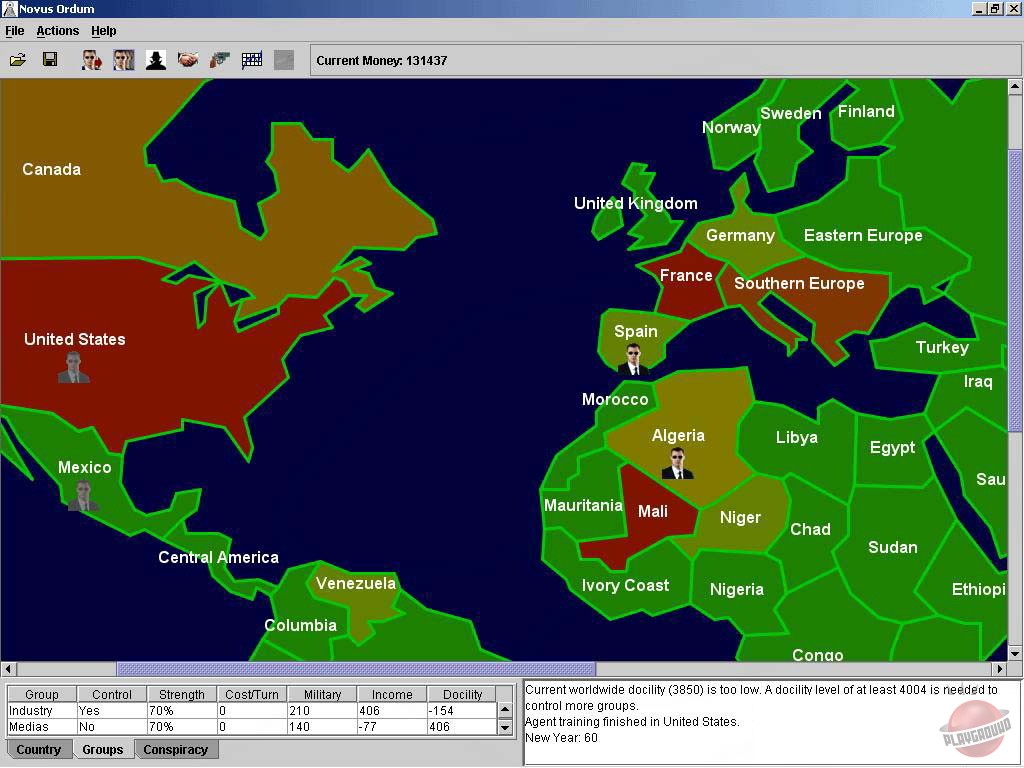Click the agent with red arrow icon
The width and height of the screenshot is (1024, 768).
(x=91, y=60)
